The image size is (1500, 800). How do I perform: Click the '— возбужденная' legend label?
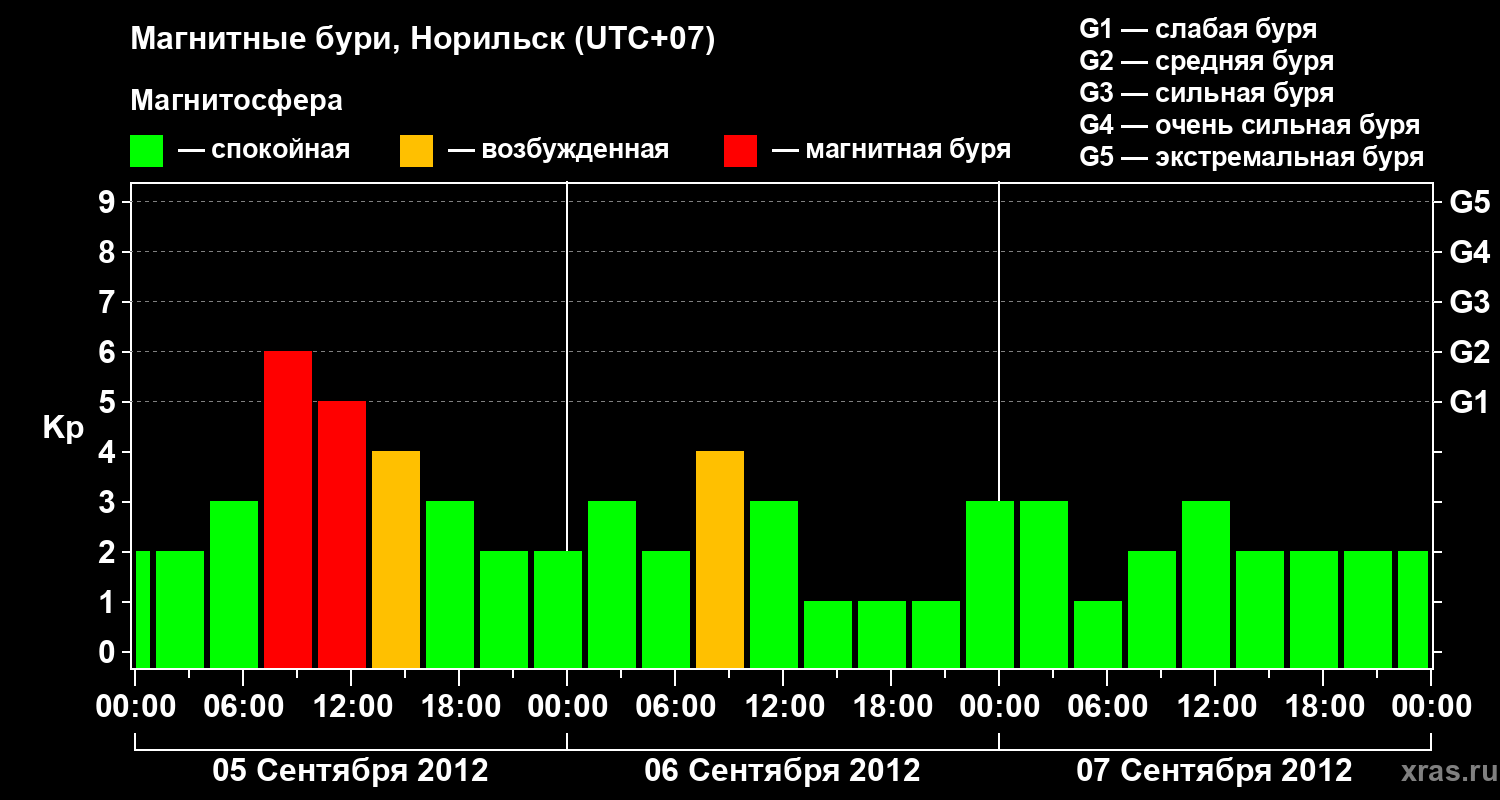coord(558,150)
